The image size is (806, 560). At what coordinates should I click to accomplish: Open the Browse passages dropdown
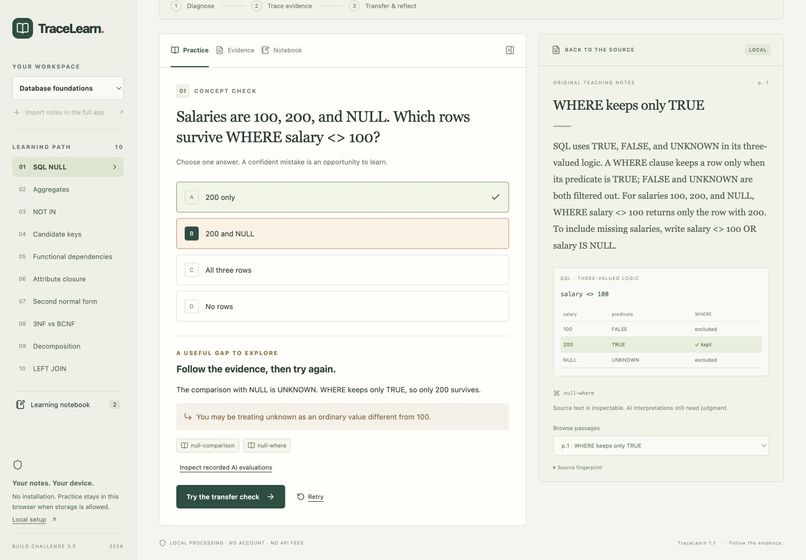pos(661,446)
